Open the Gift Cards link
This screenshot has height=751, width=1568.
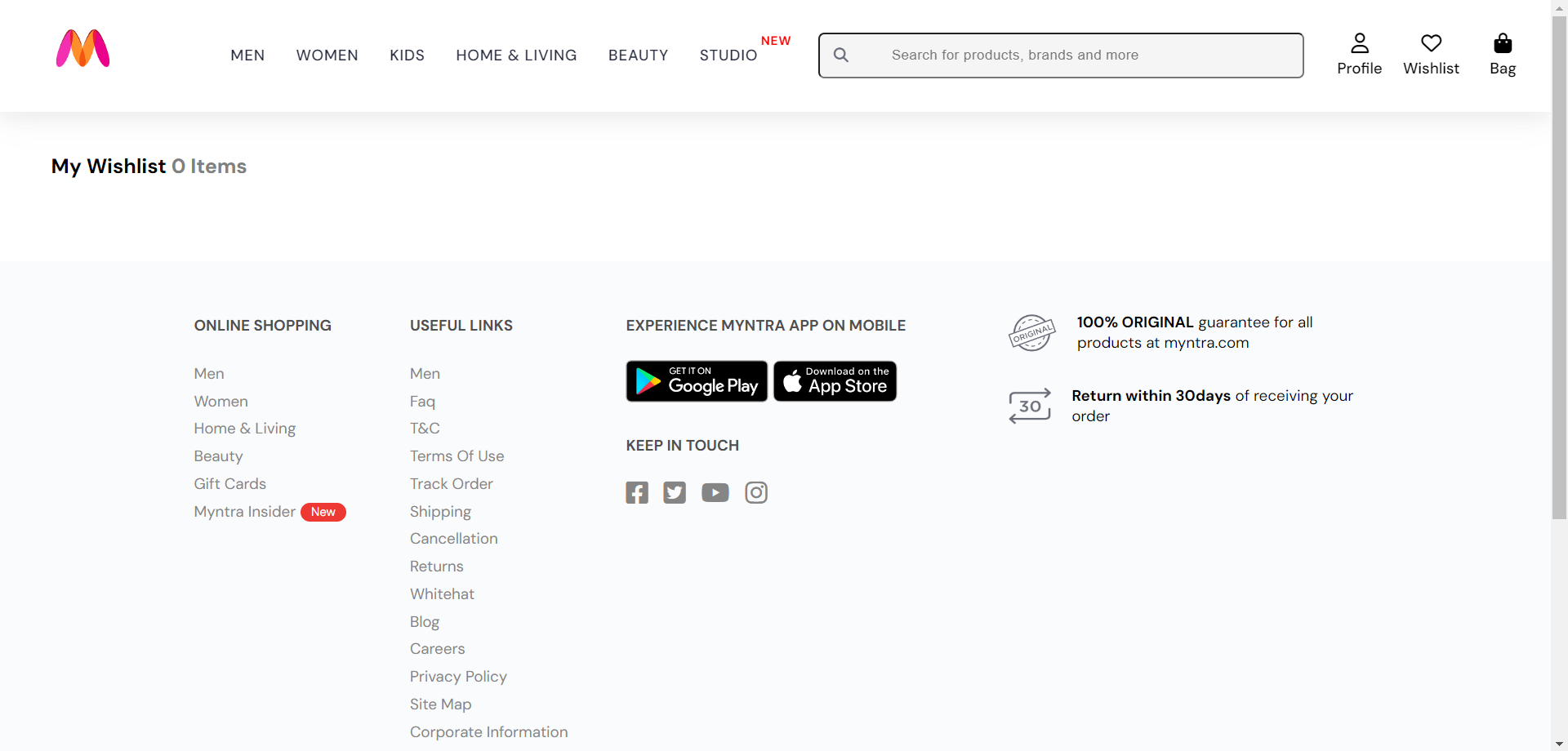click(229, 483)
